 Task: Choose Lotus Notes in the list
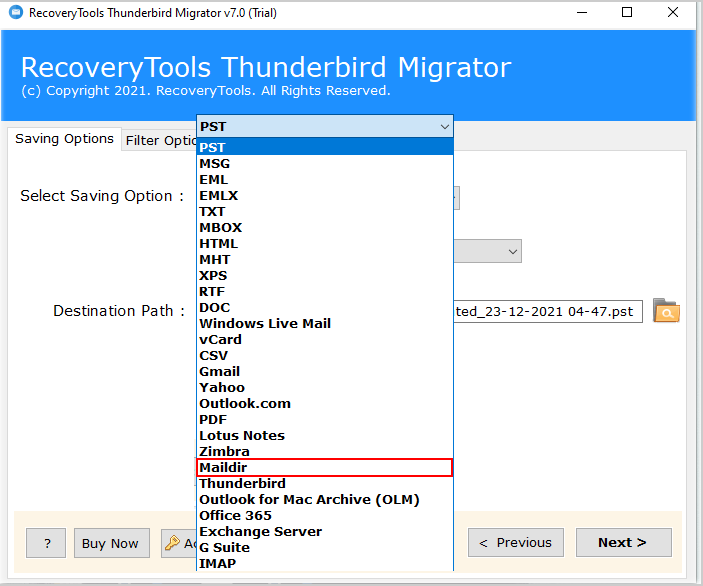pos(325,435)
